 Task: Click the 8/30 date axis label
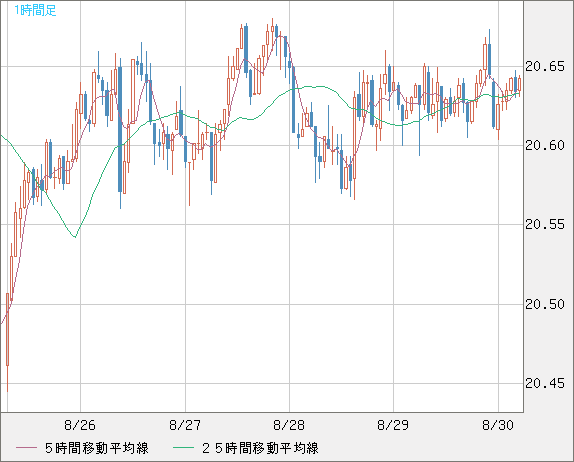498,425
